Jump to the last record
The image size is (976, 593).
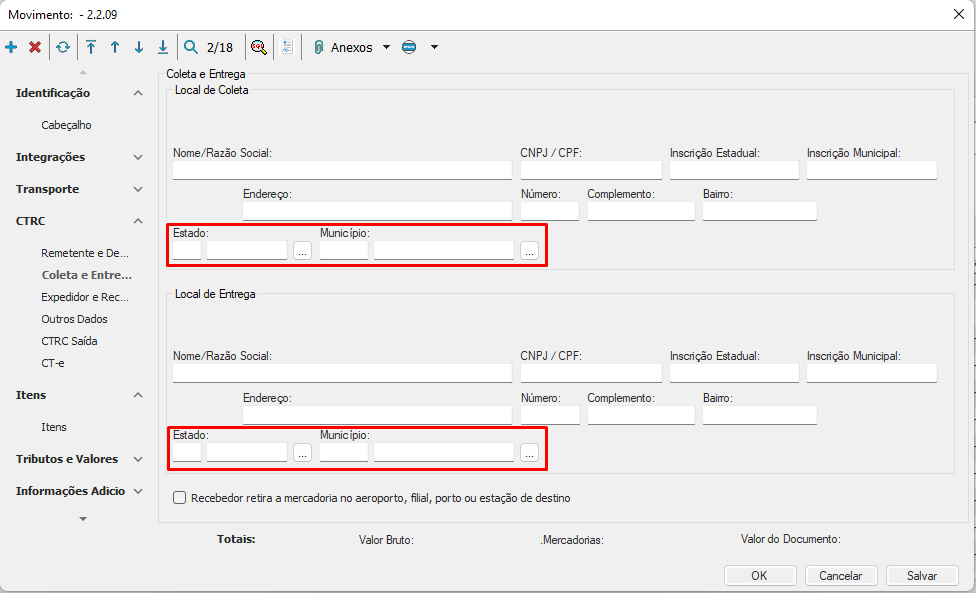pyautogui.click(x=163, y=47)
